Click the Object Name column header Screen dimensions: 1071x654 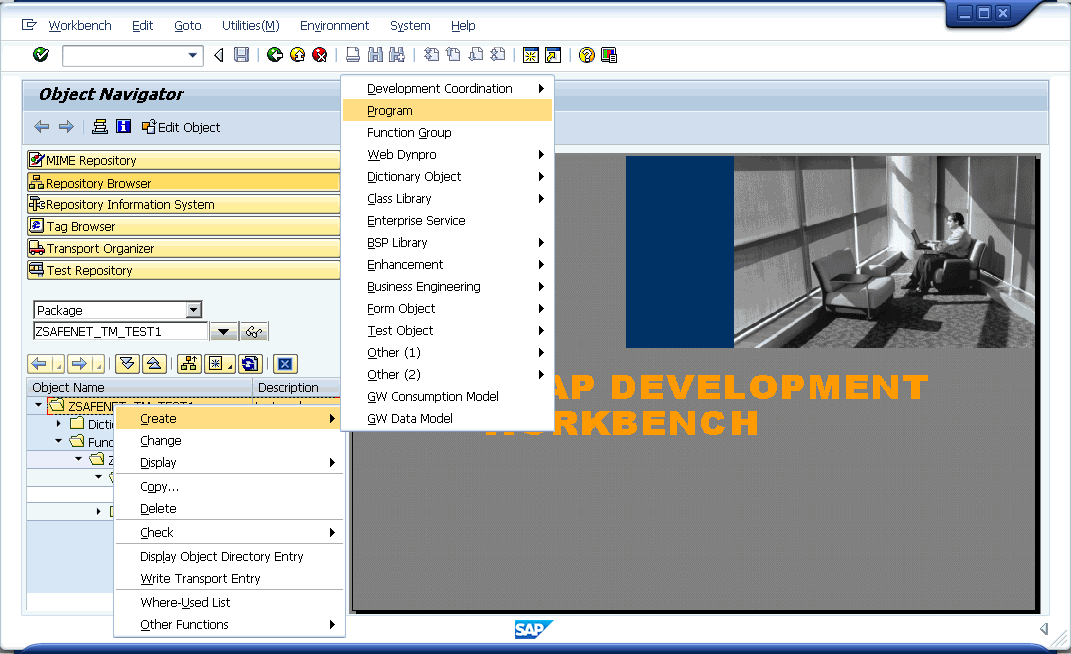tap(139, 387)
